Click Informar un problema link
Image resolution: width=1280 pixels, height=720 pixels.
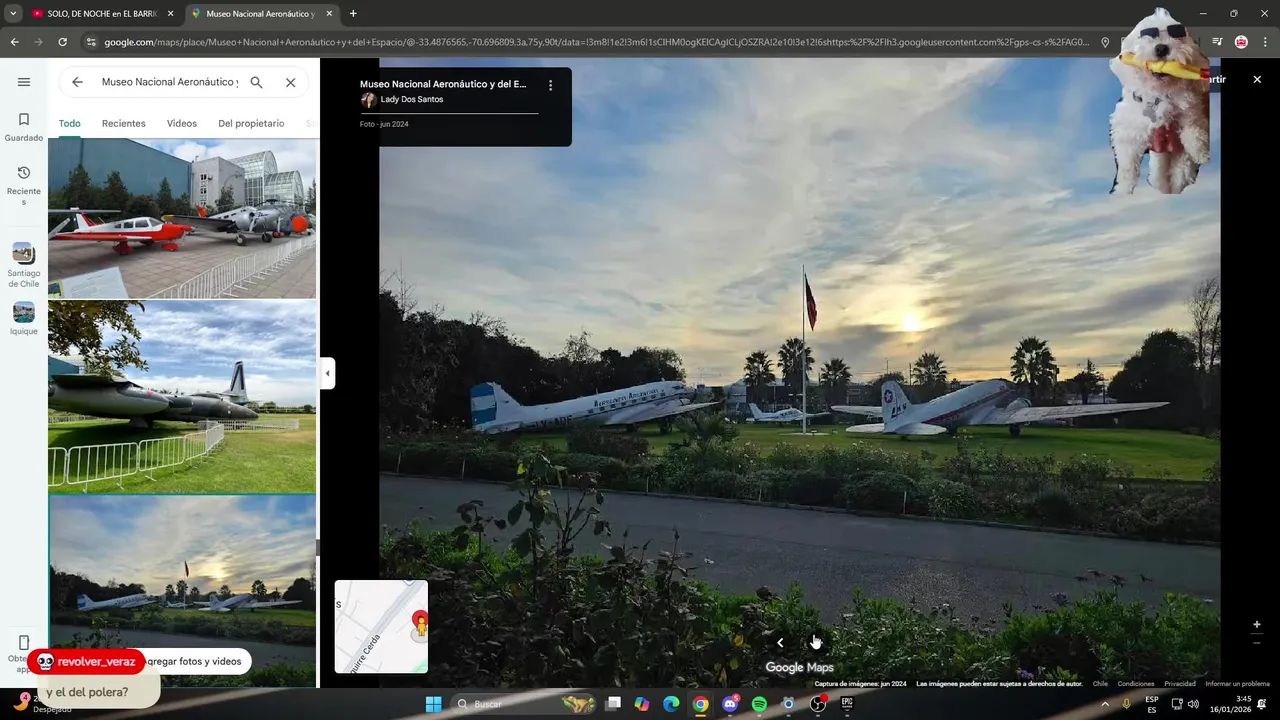click(1237, 684)
